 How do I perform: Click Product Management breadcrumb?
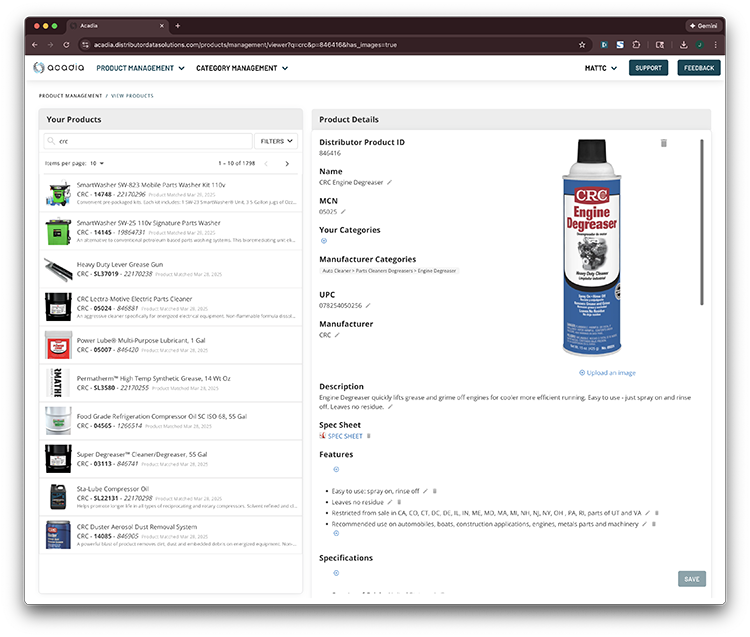click(x=70, y=96)
